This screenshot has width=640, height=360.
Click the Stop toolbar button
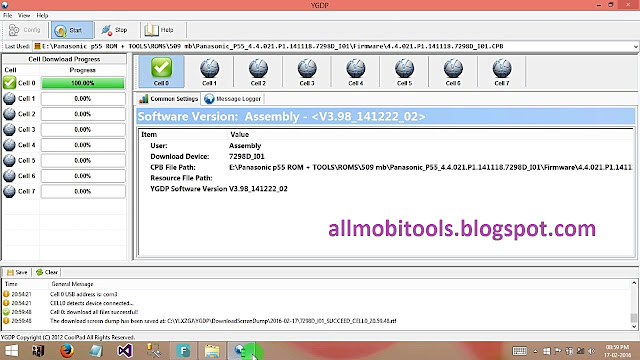click(x=115, y=30)
